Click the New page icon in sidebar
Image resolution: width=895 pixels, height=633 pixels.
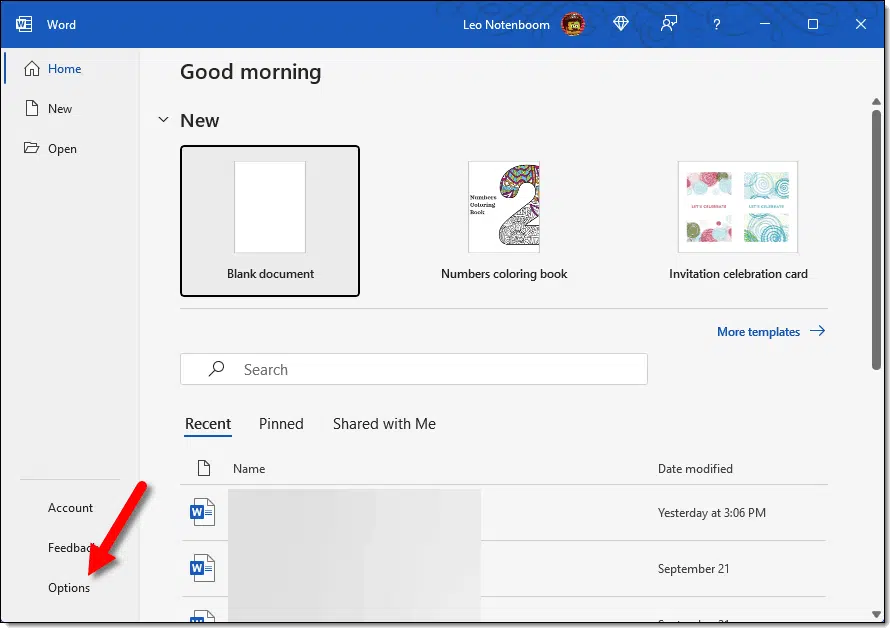32,108
